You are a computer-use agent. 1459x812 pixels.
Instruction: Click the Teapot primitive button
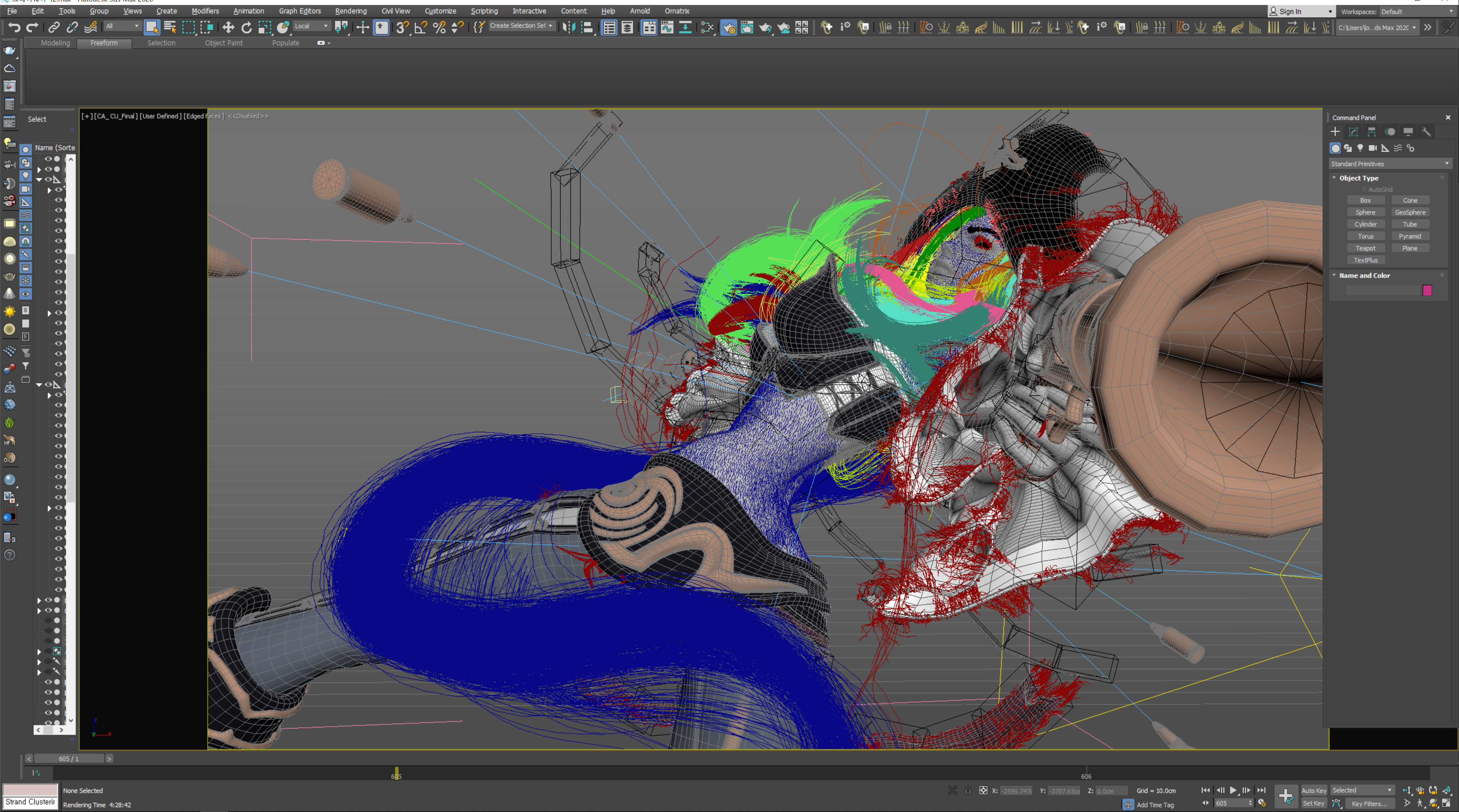pos(1365,248)
